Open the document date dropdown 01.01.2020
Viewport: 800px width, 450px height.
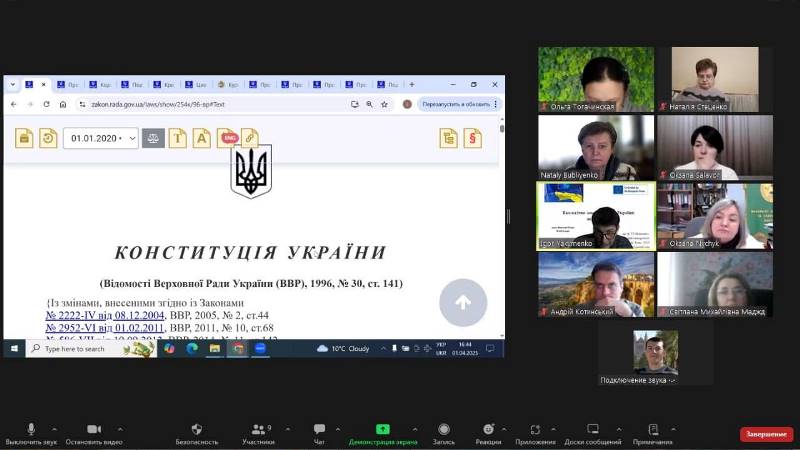[x=101, y=138]
